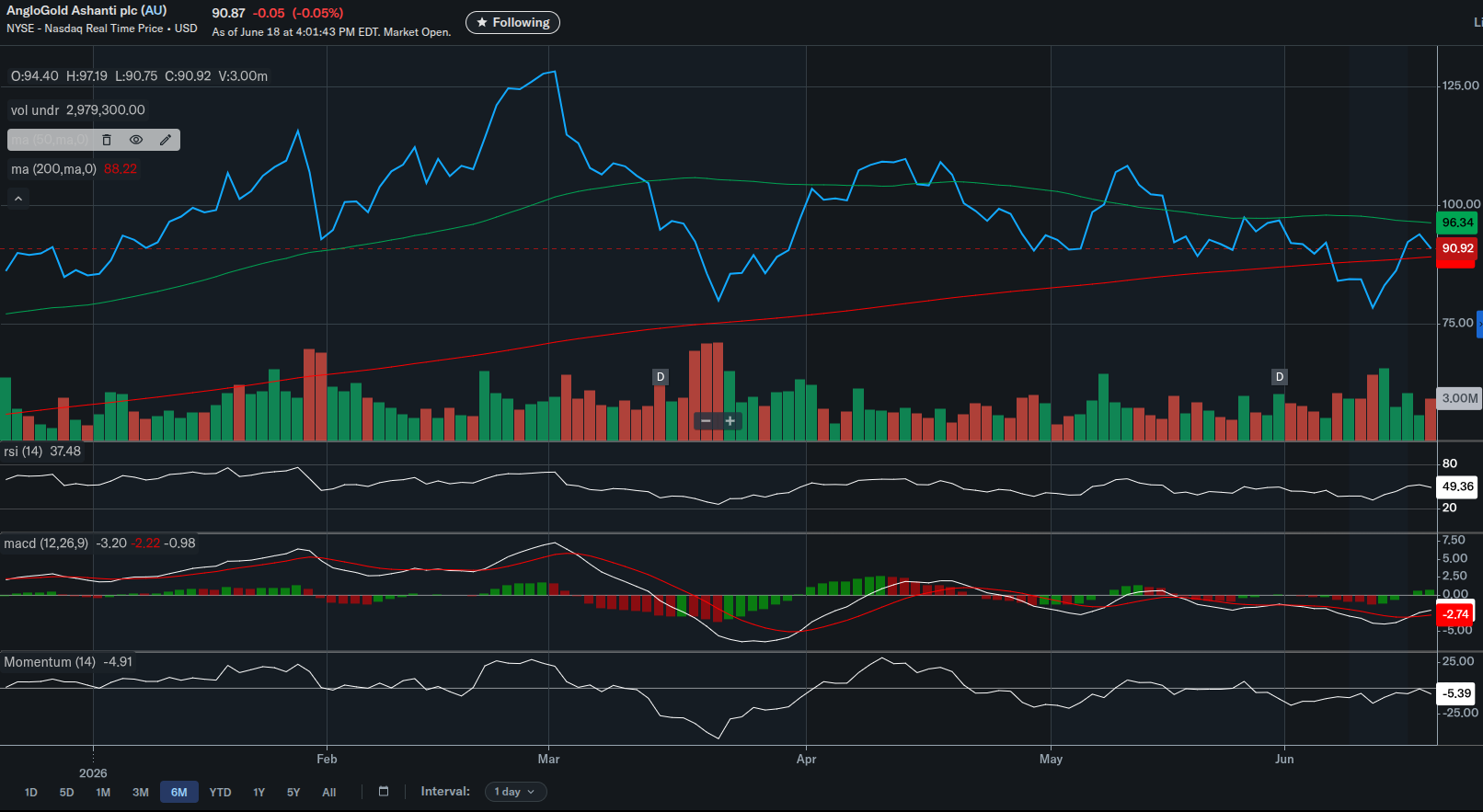
Task: Select the YTD range tab
Action: (220, 793)
